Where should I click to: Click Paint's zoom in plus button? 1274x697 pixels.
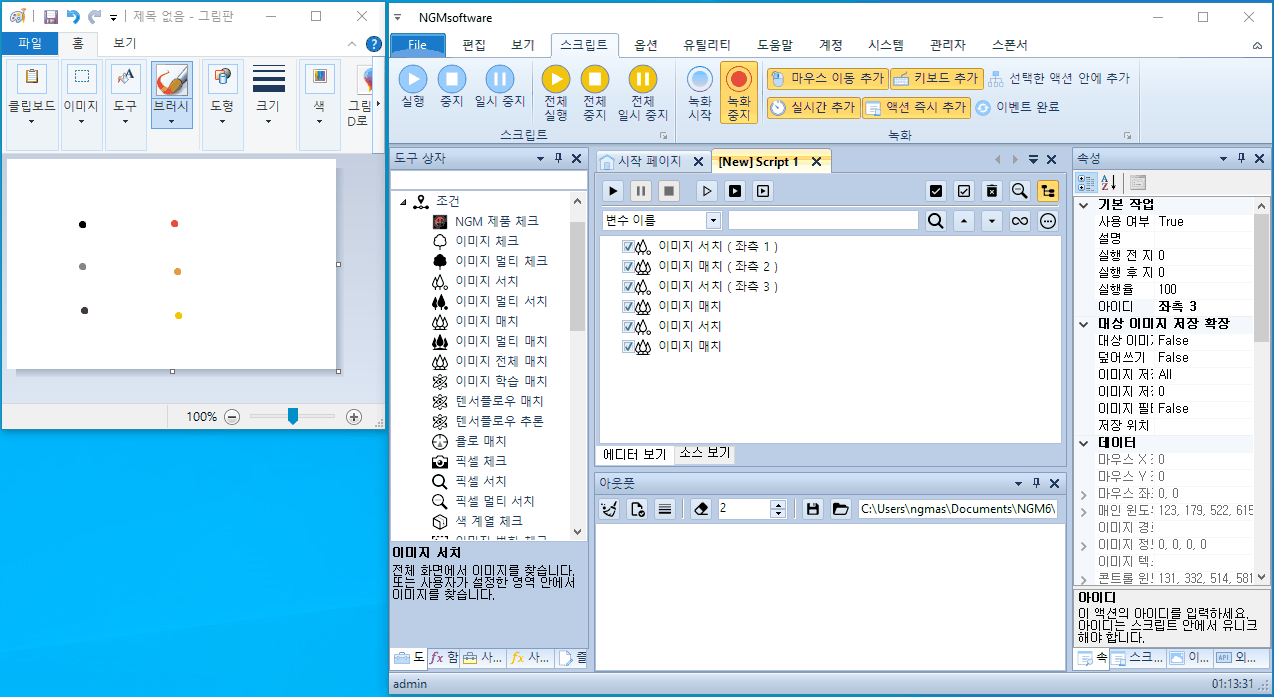[x=354, y=417]
